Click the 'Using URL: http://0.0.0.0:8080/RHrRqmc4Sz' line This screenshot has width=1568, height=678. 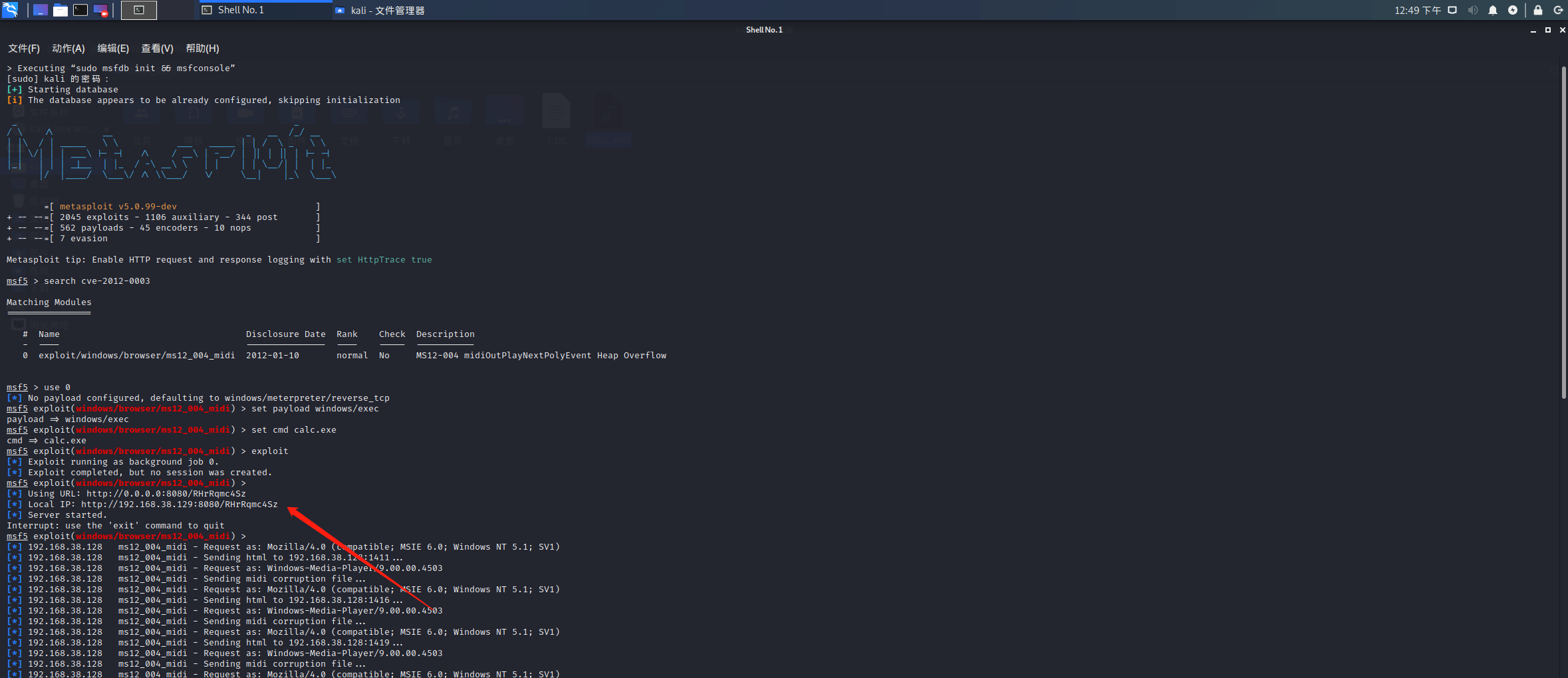point(126,494)
